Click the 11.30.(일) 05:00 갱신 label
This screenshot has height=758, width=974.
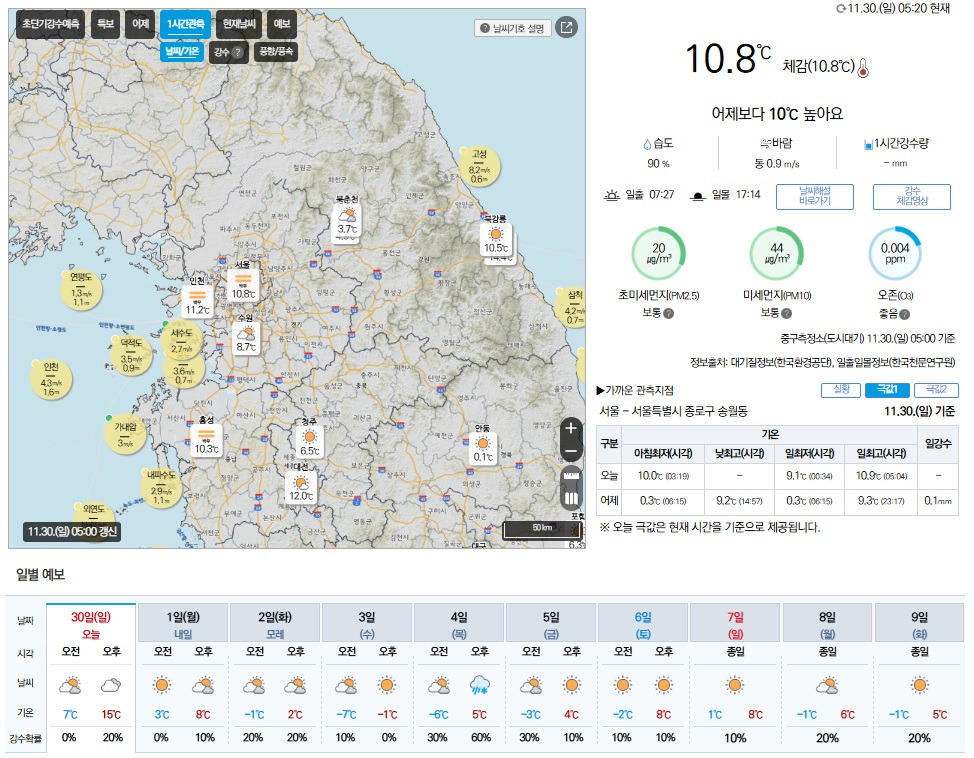pos(72,532)
